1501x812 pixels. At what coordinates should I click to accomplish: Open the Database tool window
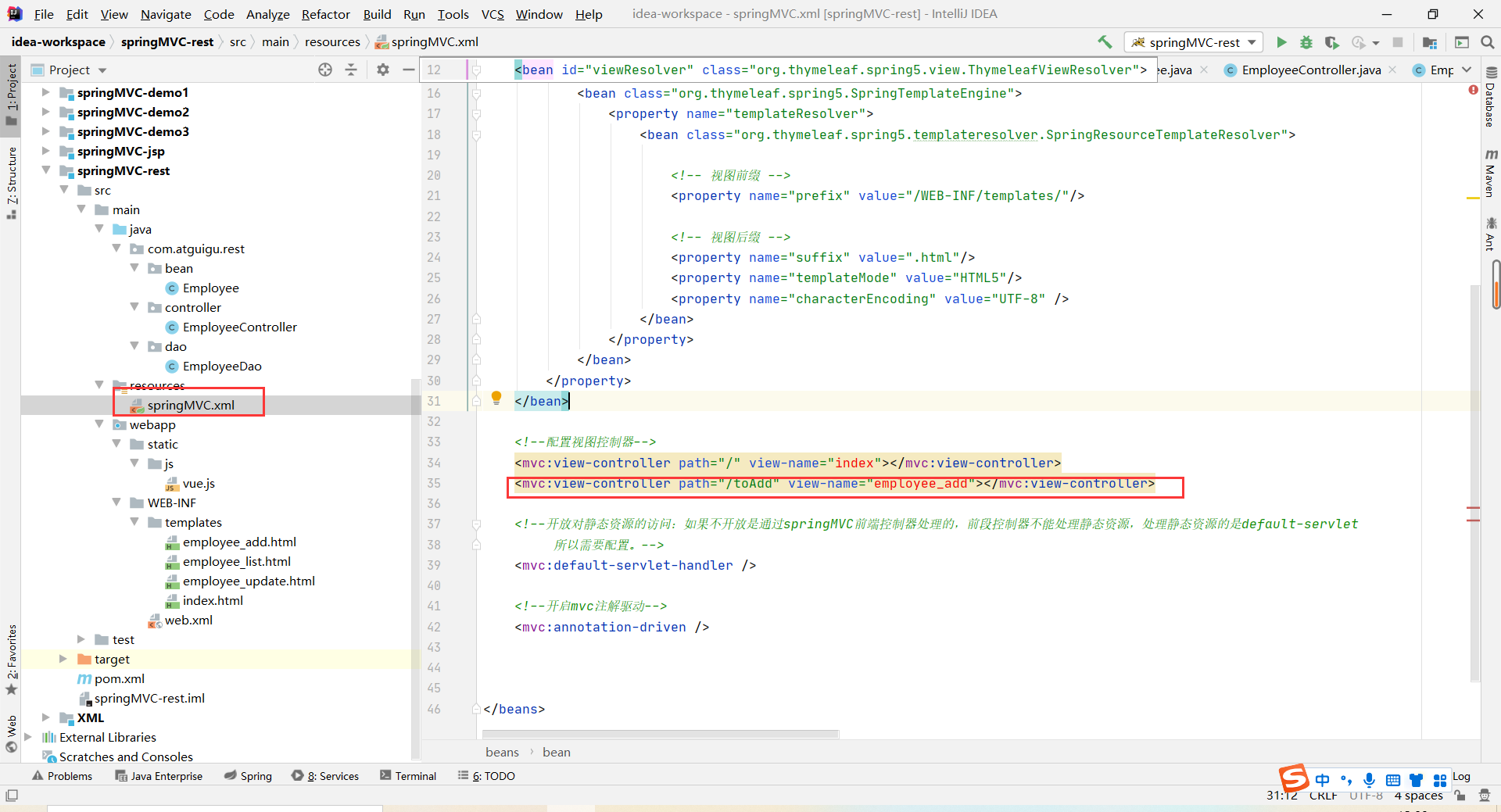click(1490, 98)
